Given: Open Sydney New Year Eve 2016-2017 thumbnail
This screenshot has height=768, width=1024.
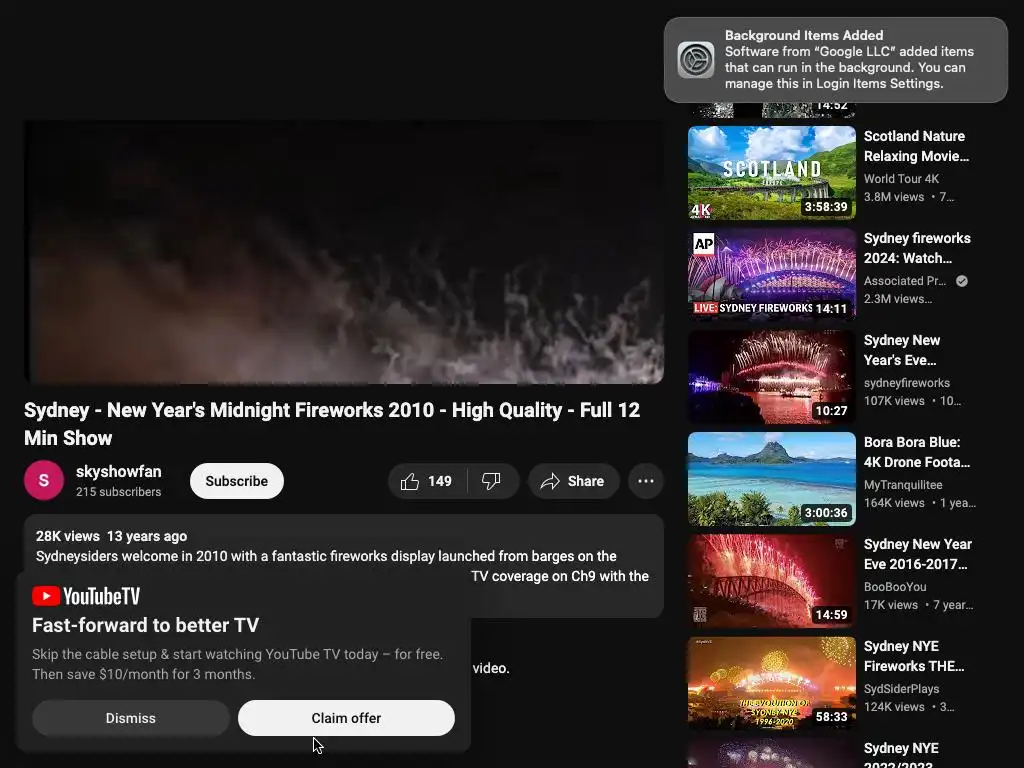Looking at the screenshot, I should [x=771, y=581].
